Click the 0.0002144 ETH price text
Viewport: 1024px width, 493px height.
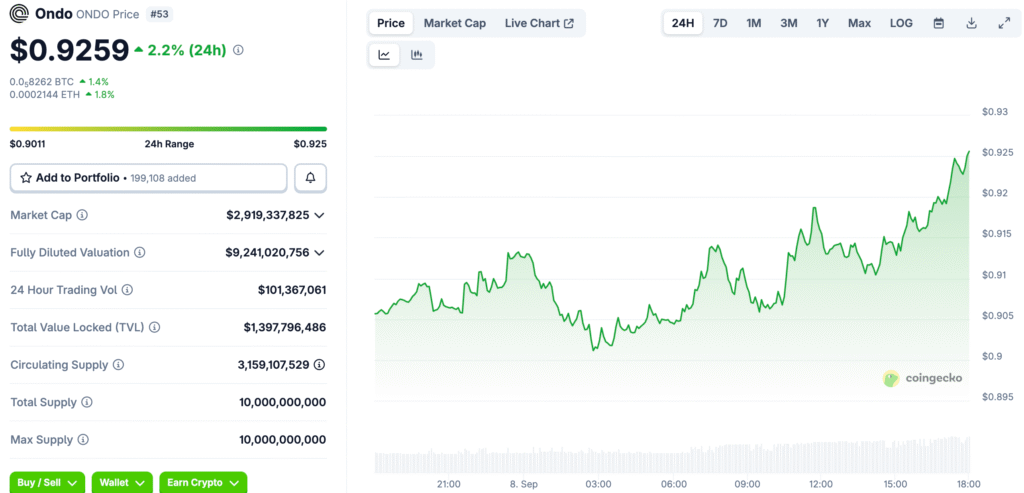click(44, 95)
